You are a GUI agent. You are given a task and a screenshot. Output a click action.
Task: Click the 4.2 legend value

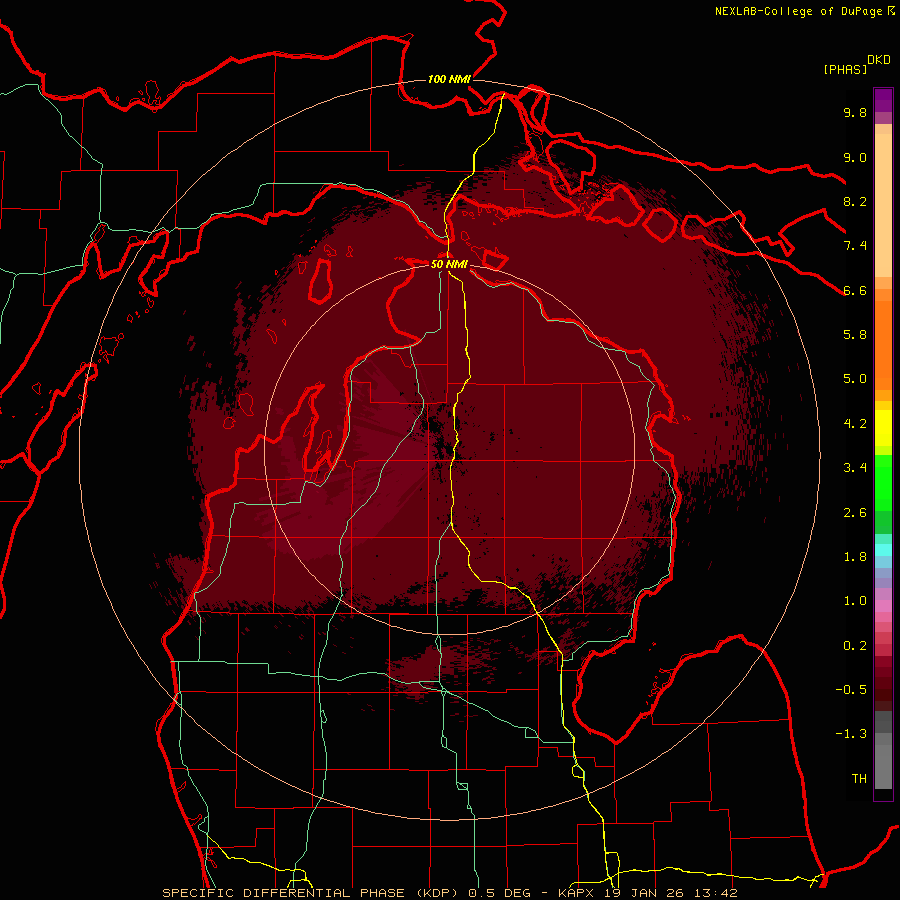click(855, 424)
